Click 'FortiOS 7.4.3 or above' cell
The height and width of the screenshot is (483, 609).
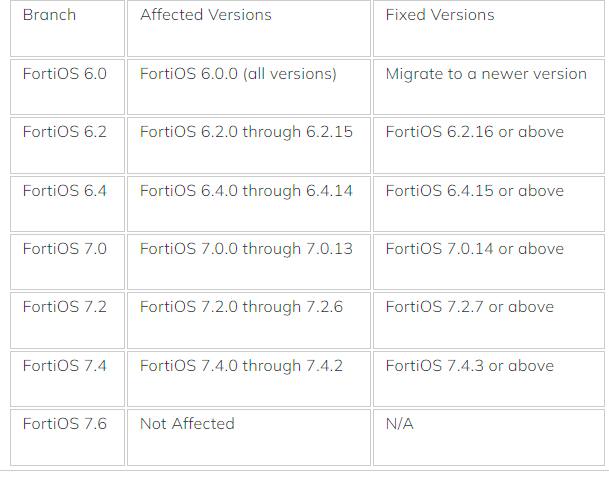click(x=489, y=379)
